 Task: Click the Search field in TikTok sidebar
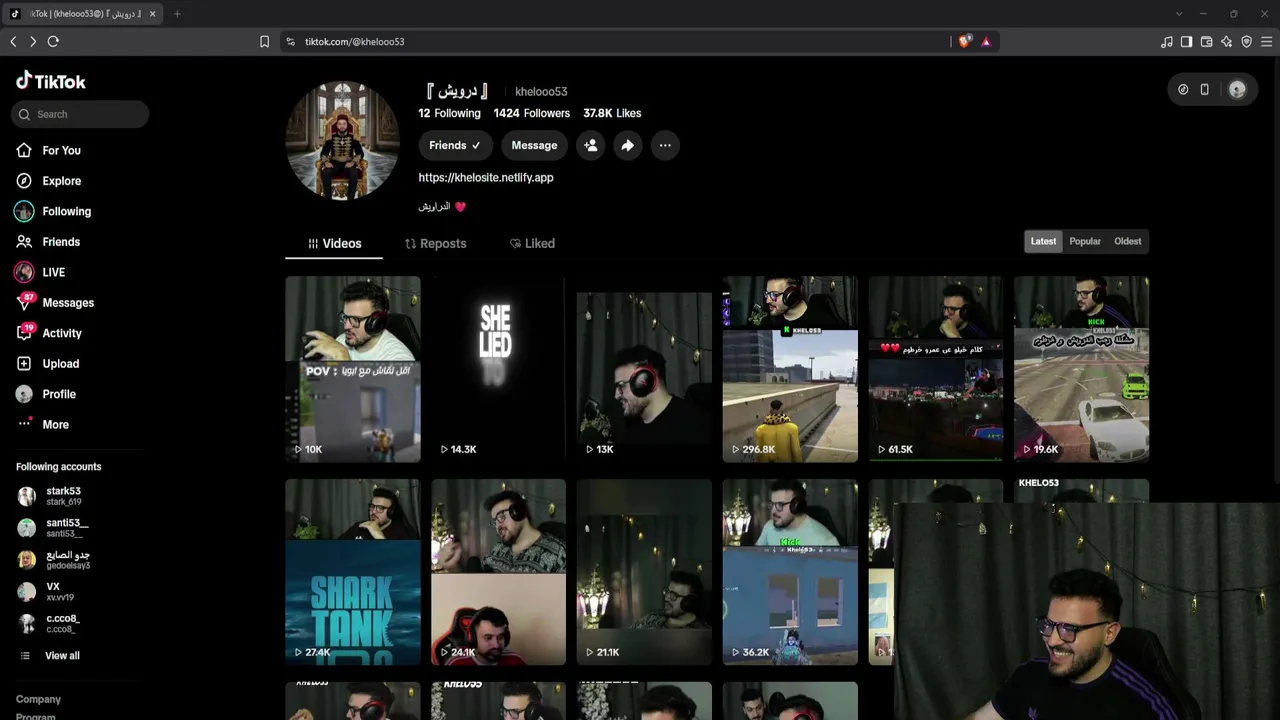[x=80, y=114]
